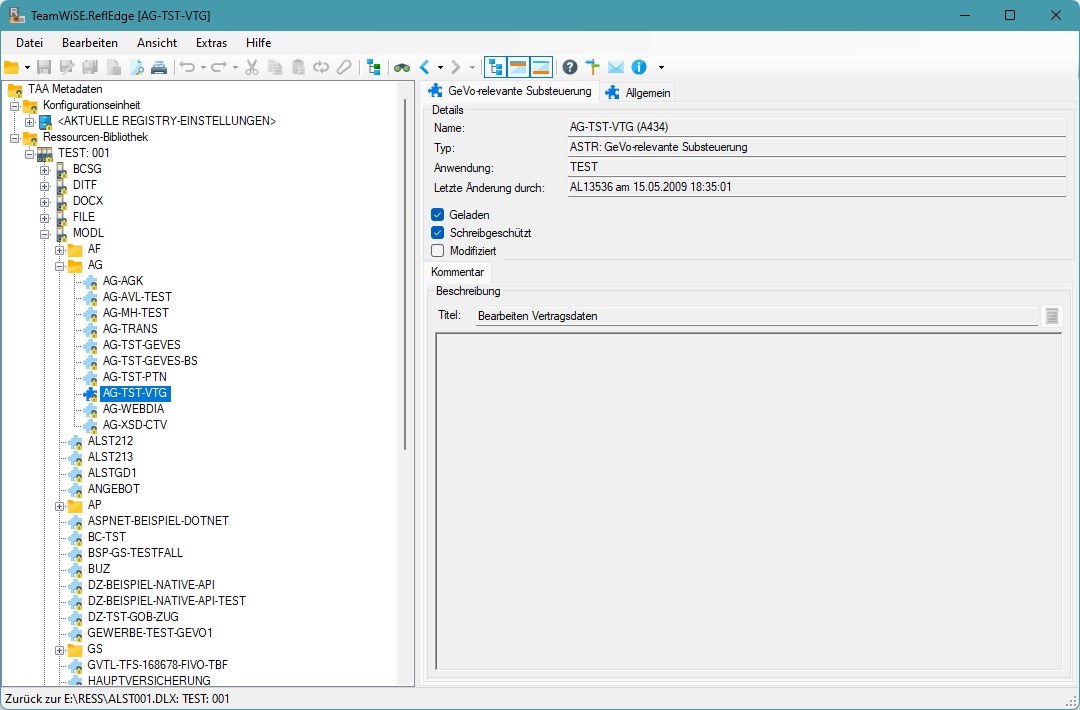This screenshot has height=710, width=1080.
Task: Uncheck the Geladen checkbox
Action: point(437,215)
